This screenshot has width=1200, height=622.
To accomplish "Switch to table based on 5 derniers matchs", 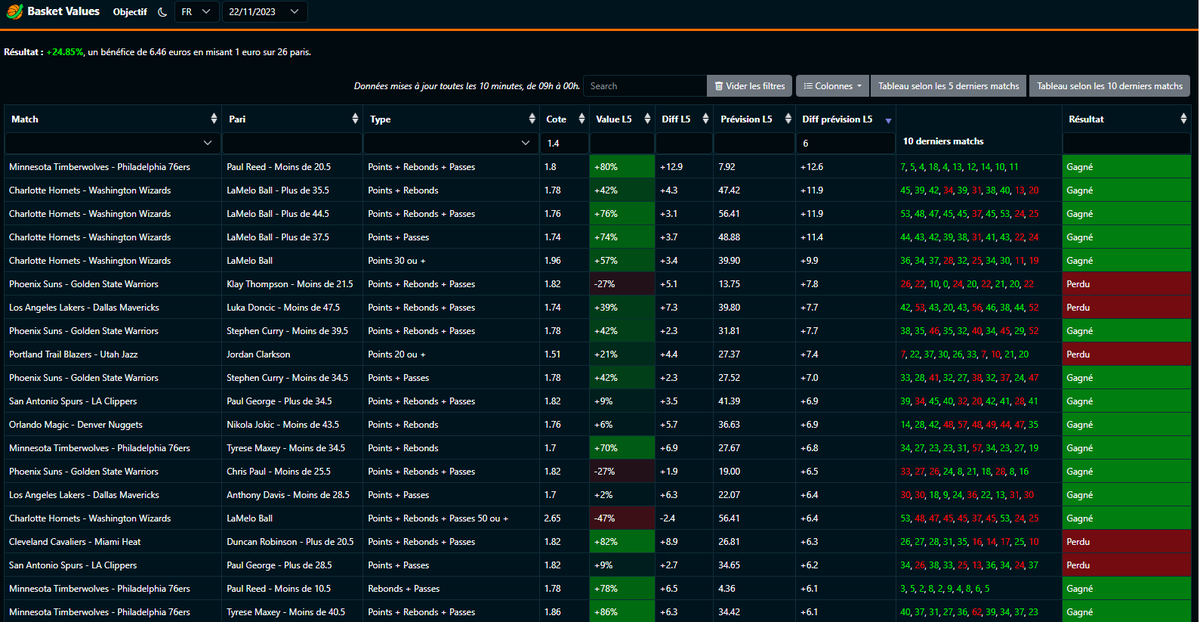I will click(x=949, y=86).
